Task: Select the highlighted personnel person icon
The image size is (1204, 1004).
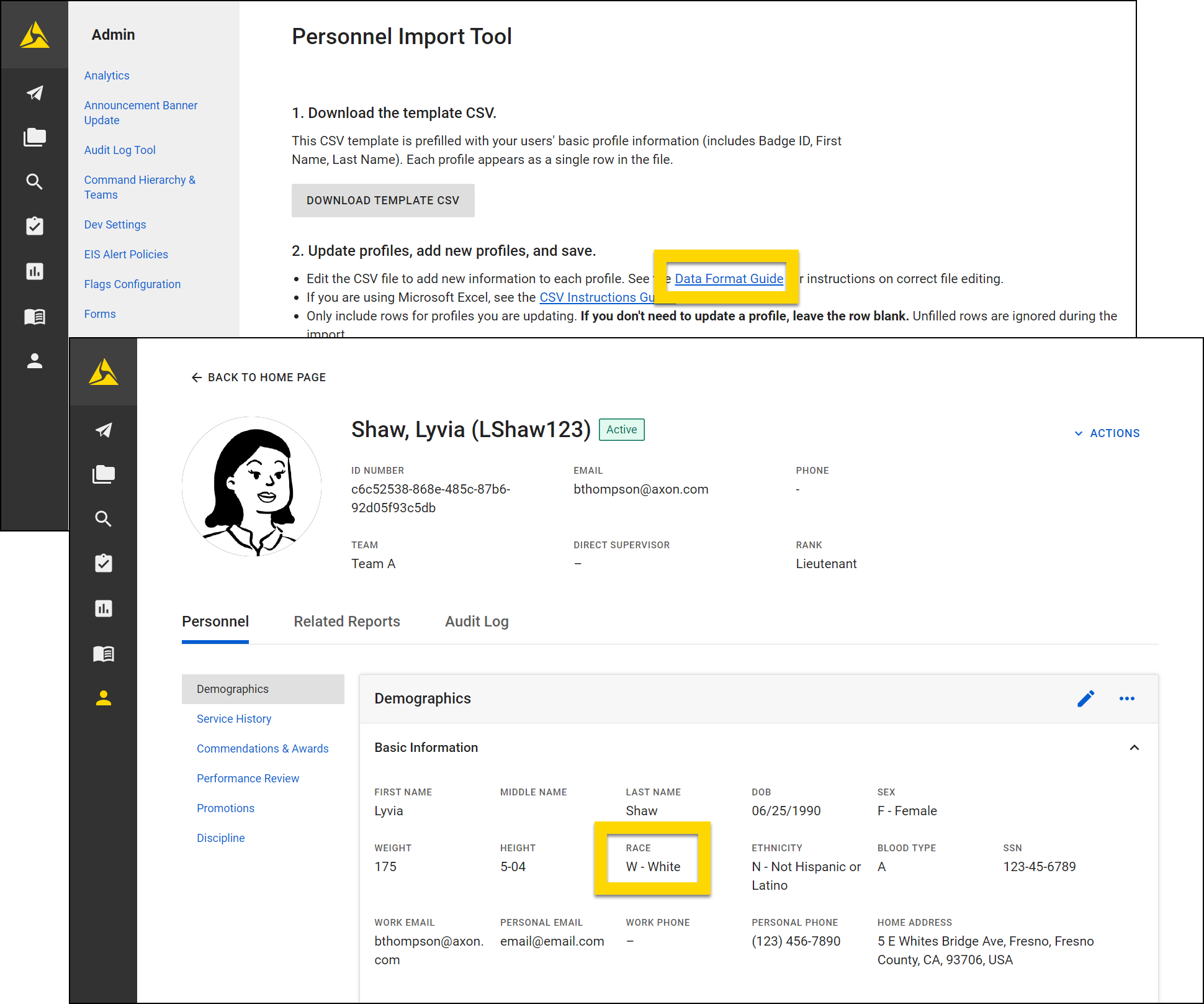Action: point(103,698)
